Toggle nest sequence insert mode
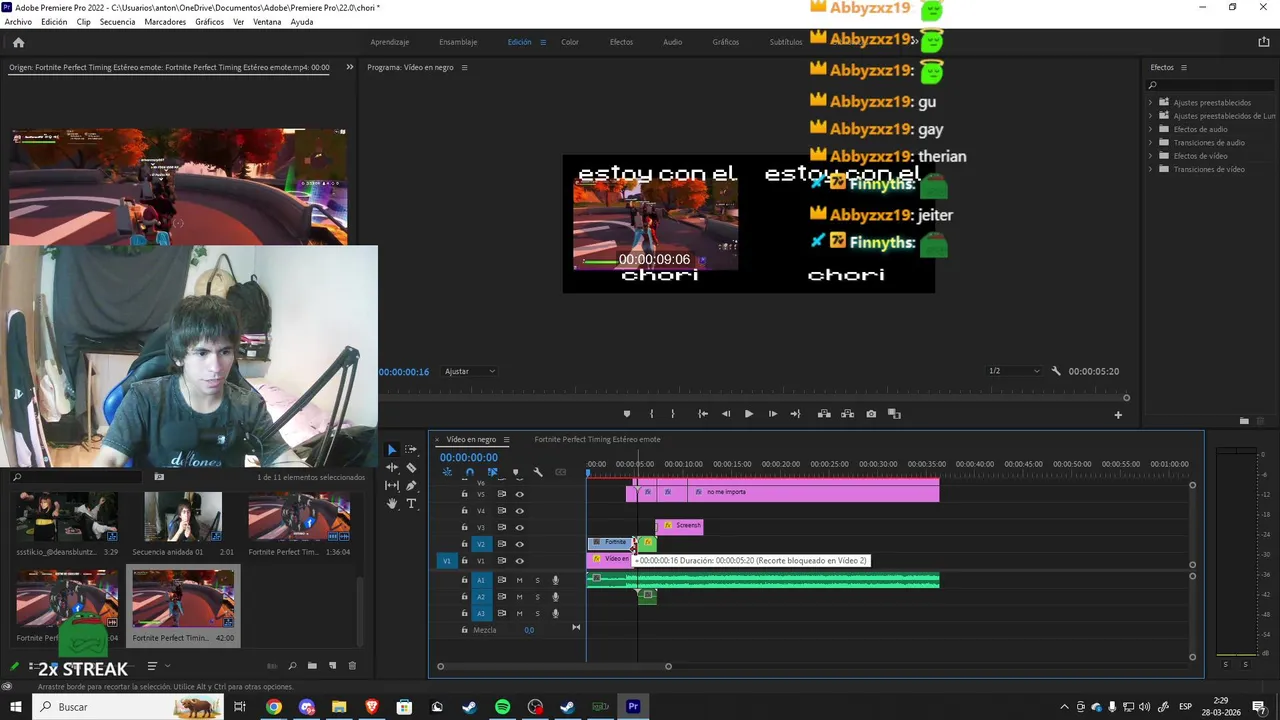 tap(447, 472)
